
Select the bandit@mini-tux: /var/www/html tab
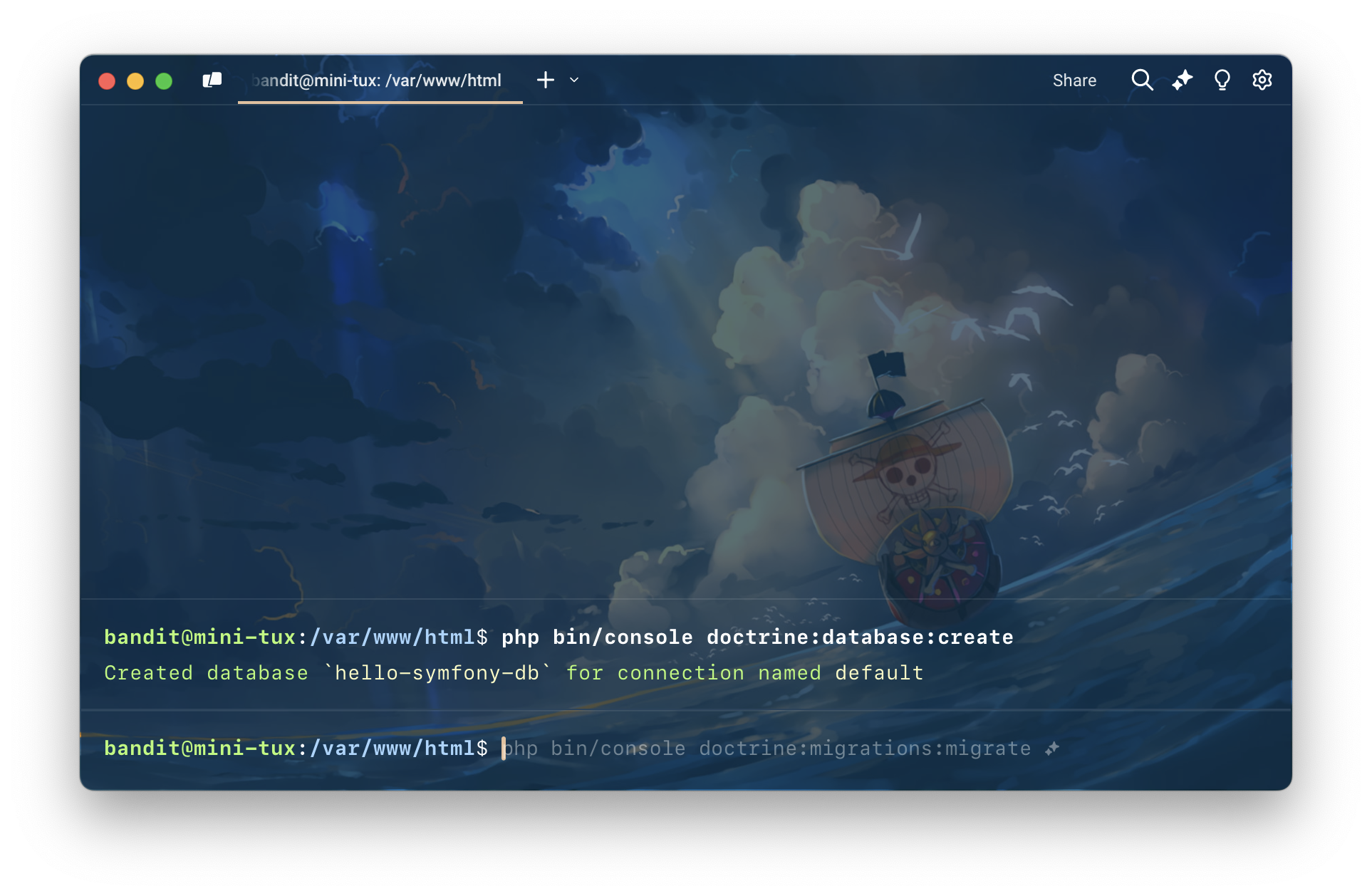pos(380,80)
